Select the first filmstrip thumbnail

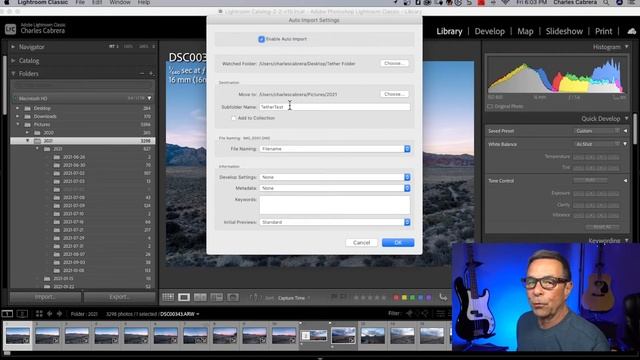point(18,336)
